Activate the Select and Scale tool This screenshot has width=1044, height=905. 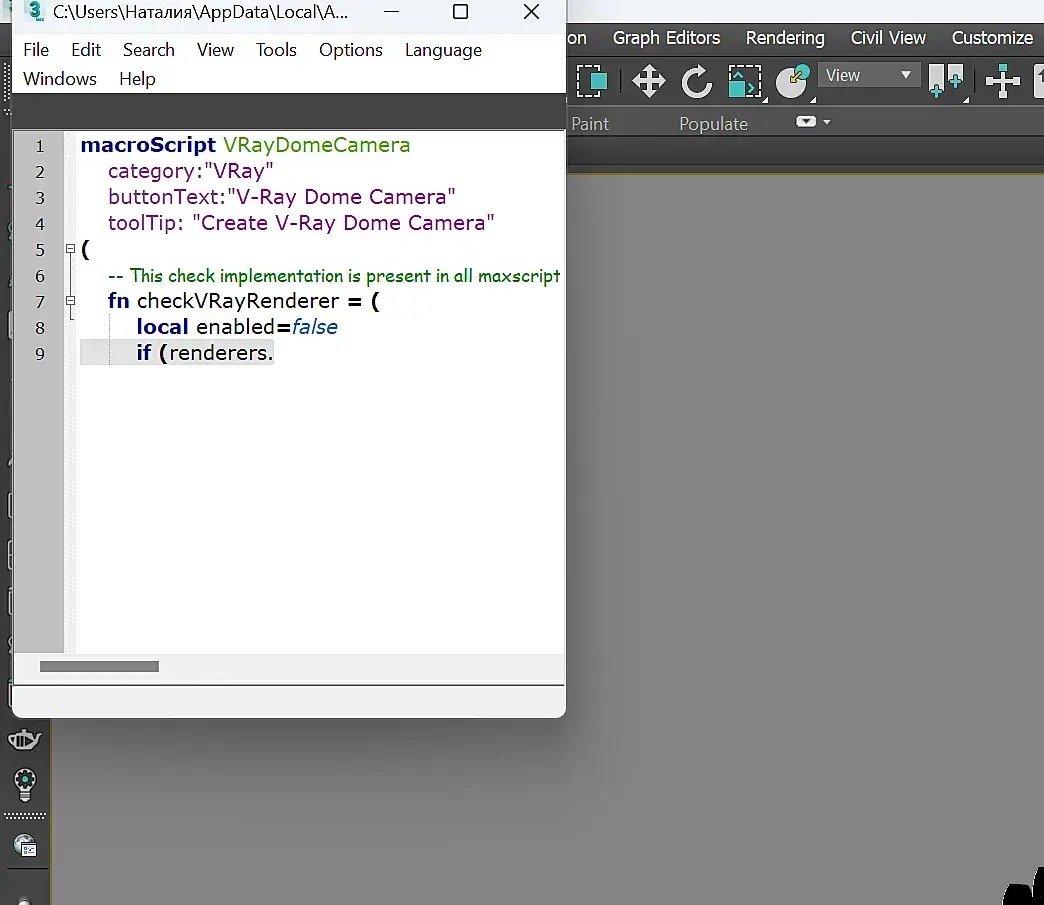pyautogui.click(x=745, y=81)
